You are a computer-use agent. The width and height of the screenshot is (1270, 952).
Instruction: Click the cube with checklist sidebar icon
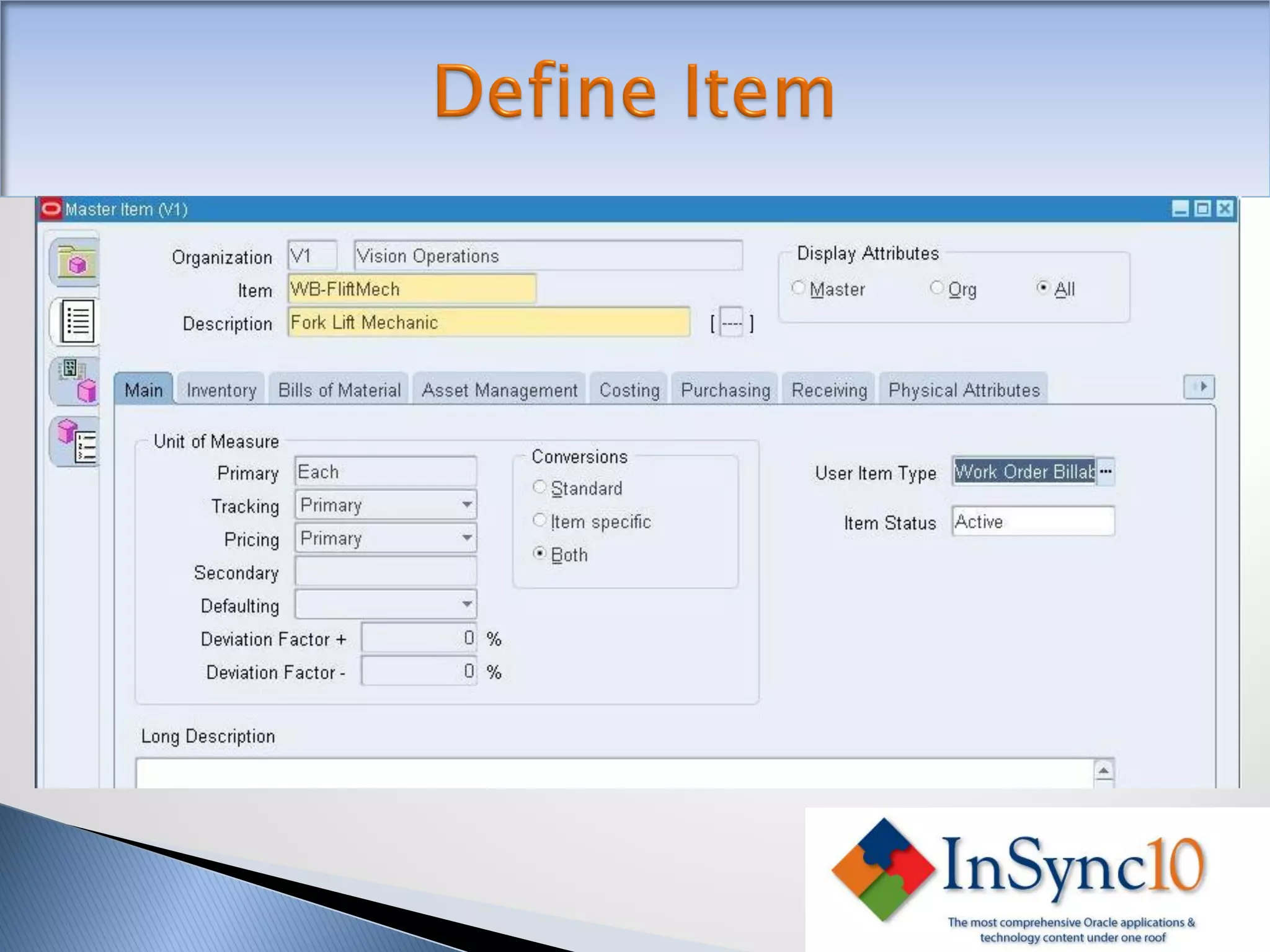77,442
